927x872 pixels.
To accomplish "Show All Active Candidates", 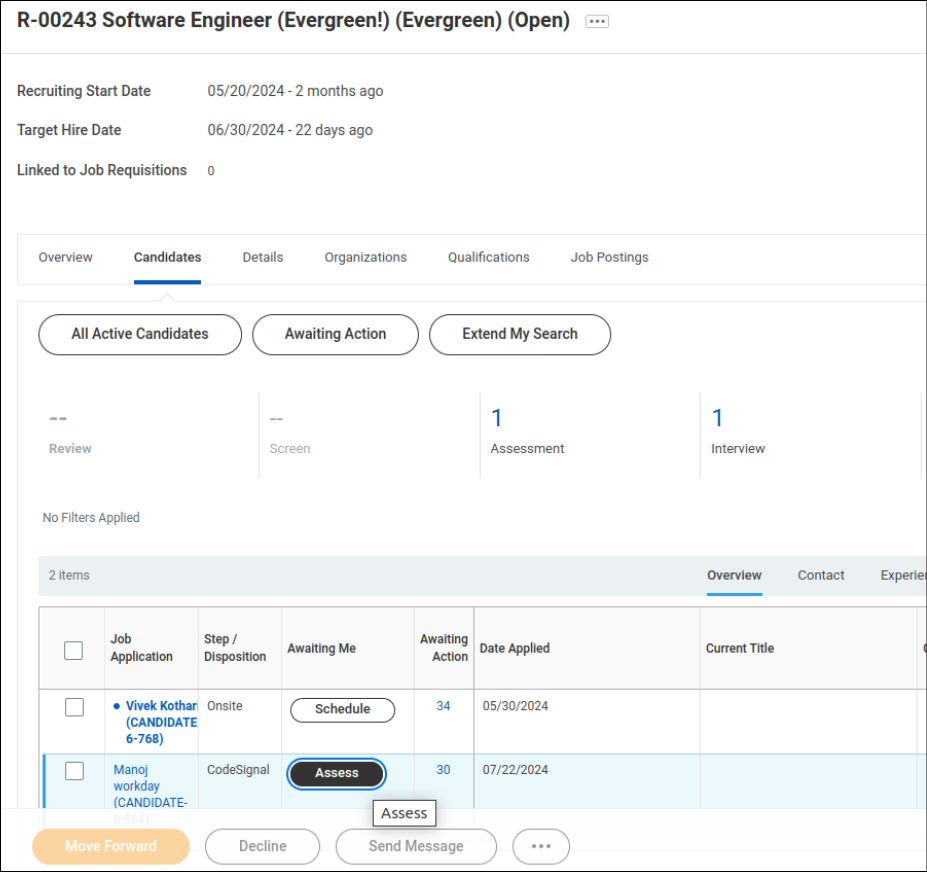I will tap(140, 334).
